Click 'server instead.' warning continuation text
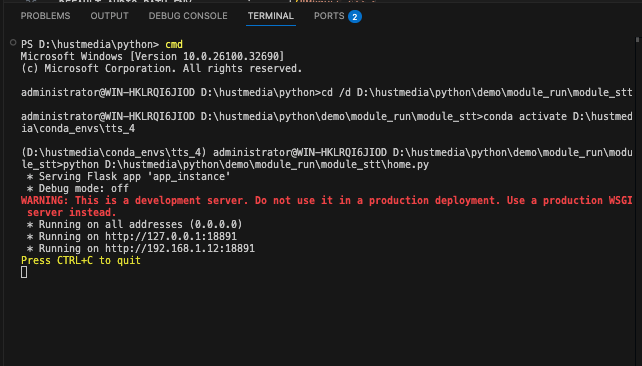 click(x=72, y=212)
